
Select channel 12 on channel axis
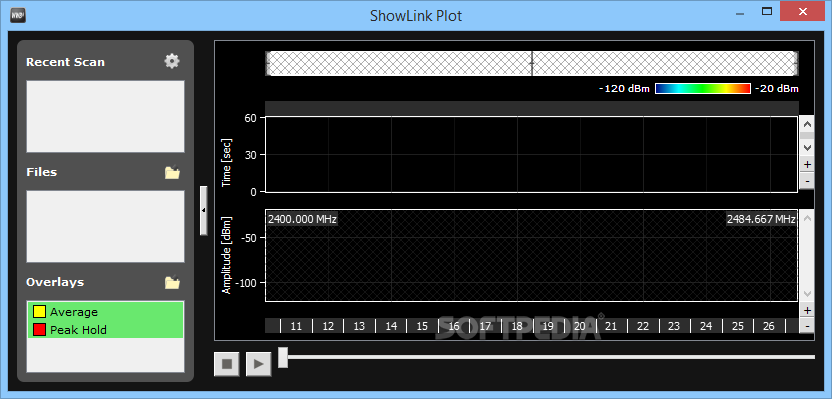pyautogui.click(x=328, y=326)
